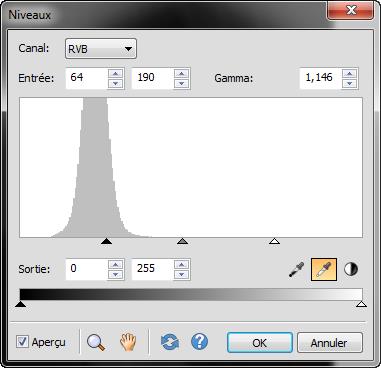Increase Gamma value with up arrow
This screenshot has height=368, width=381.
349,74
